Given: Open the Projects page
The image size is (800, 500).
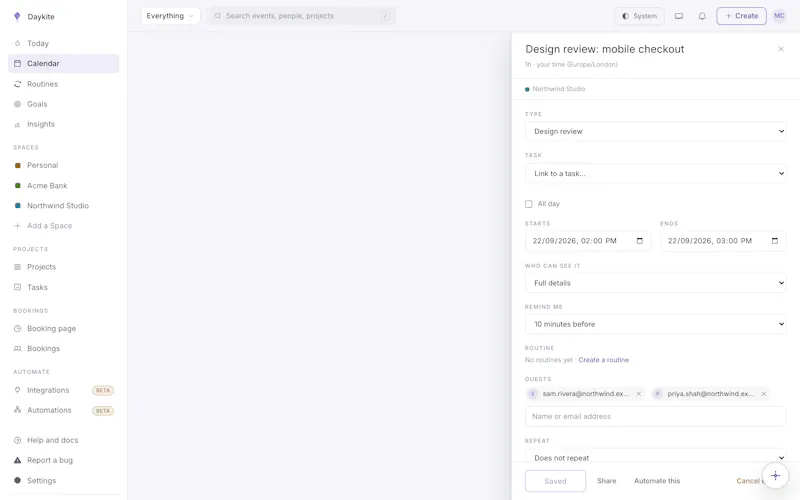Looking at the screenshot, I should [63, 267].
